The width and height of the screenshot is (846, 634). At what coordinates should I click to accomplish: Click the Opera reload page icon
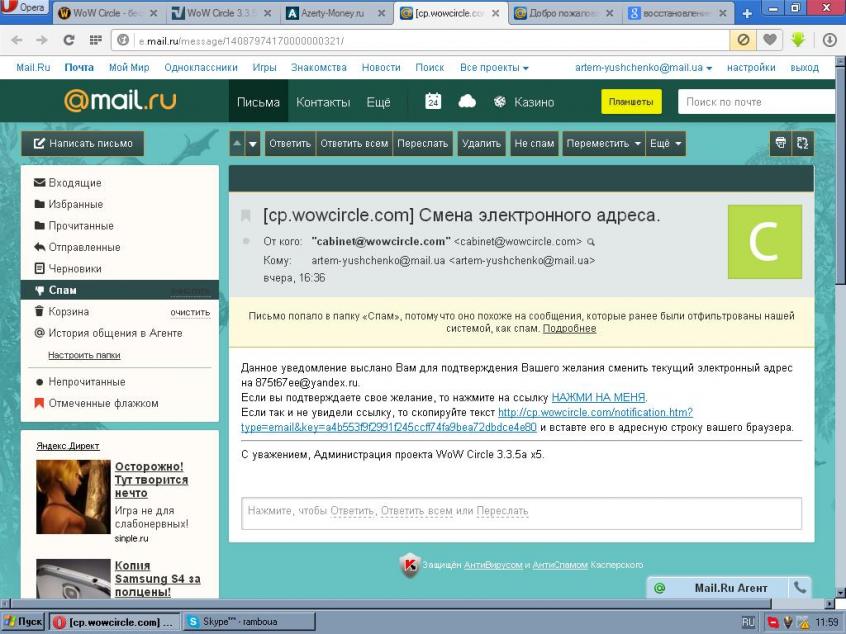tap(69, 40)
